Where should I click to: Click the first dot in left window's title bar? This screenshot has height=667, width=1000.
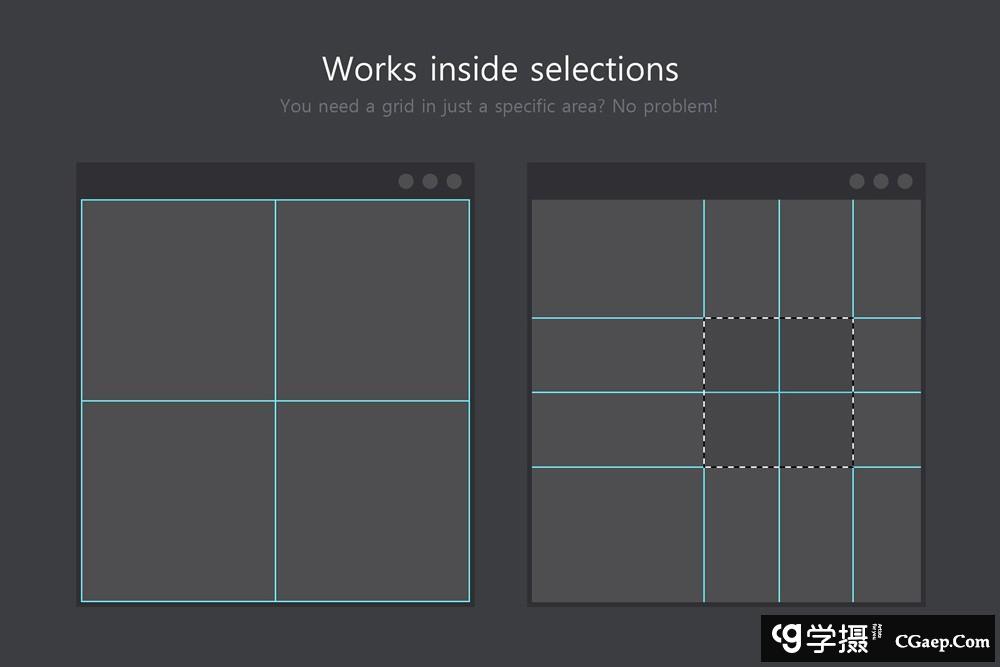point(406,181)
